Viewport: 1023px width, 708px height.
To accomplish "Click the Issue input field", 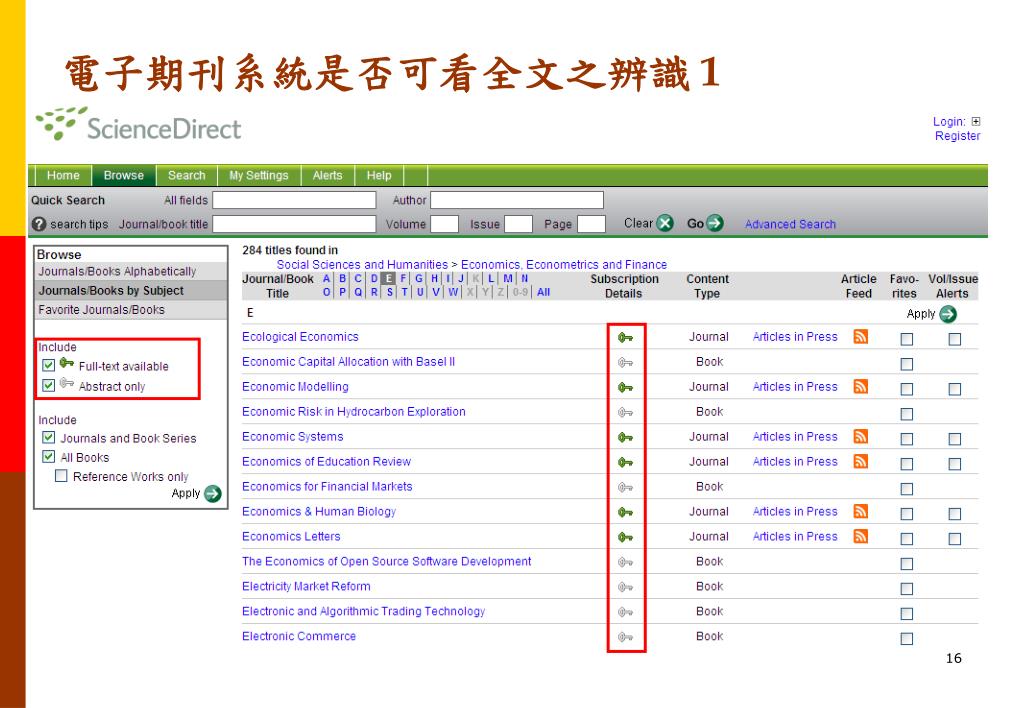I will click(519, 224).
